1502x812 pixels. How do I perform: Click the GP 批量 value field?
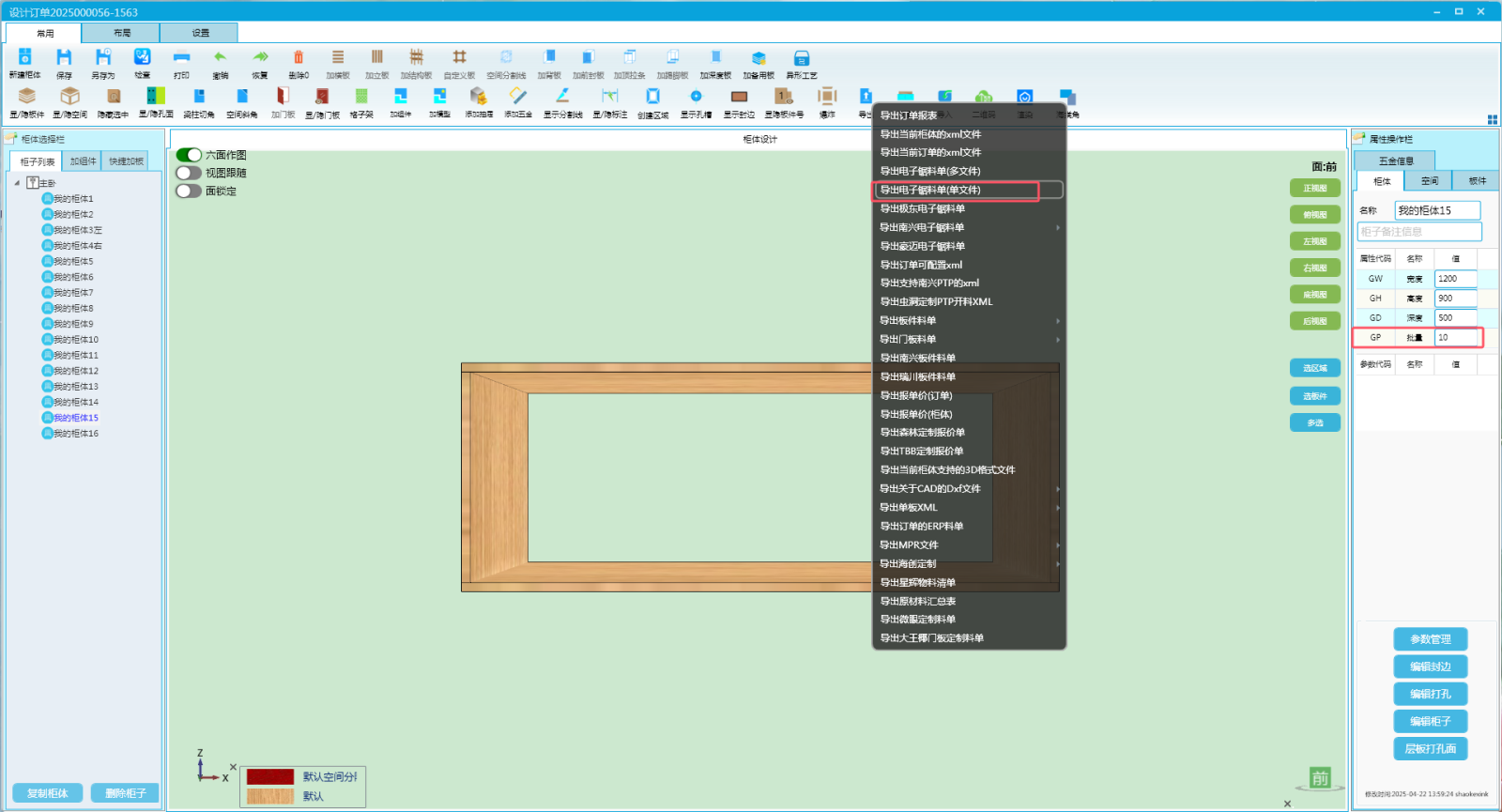tap(1456, 337)
